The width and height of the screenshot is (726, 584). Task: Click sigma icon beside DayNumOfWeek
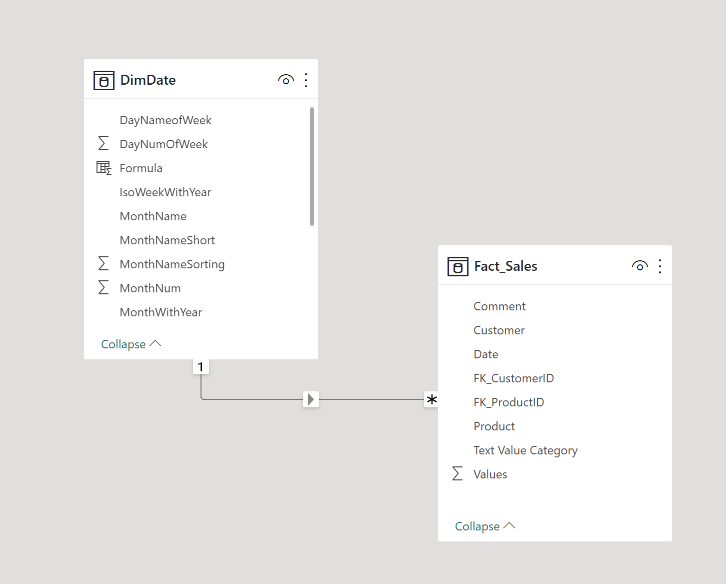coord(103,144)
